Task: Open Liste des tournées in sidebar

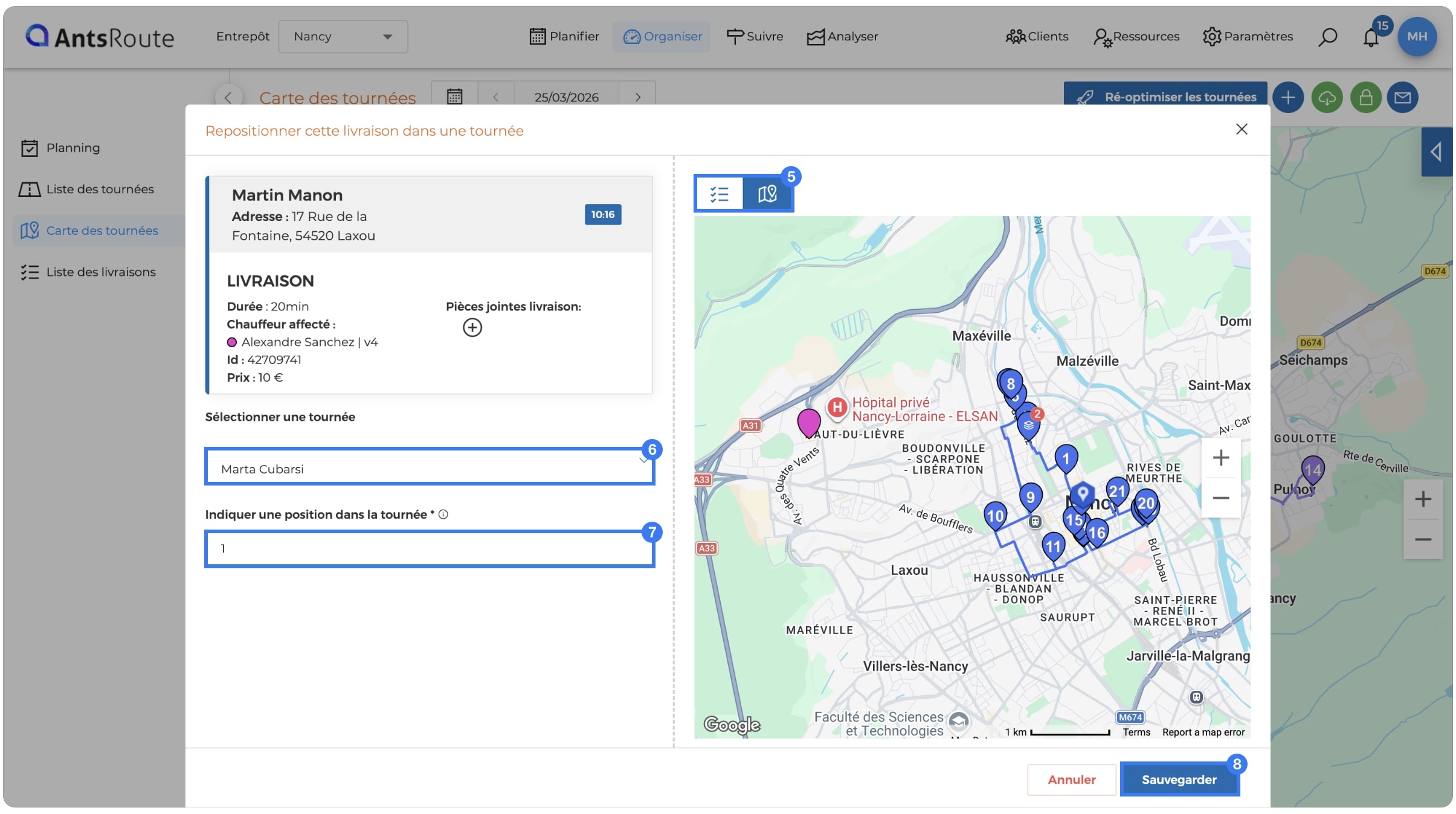Action: tap(87, 189)
